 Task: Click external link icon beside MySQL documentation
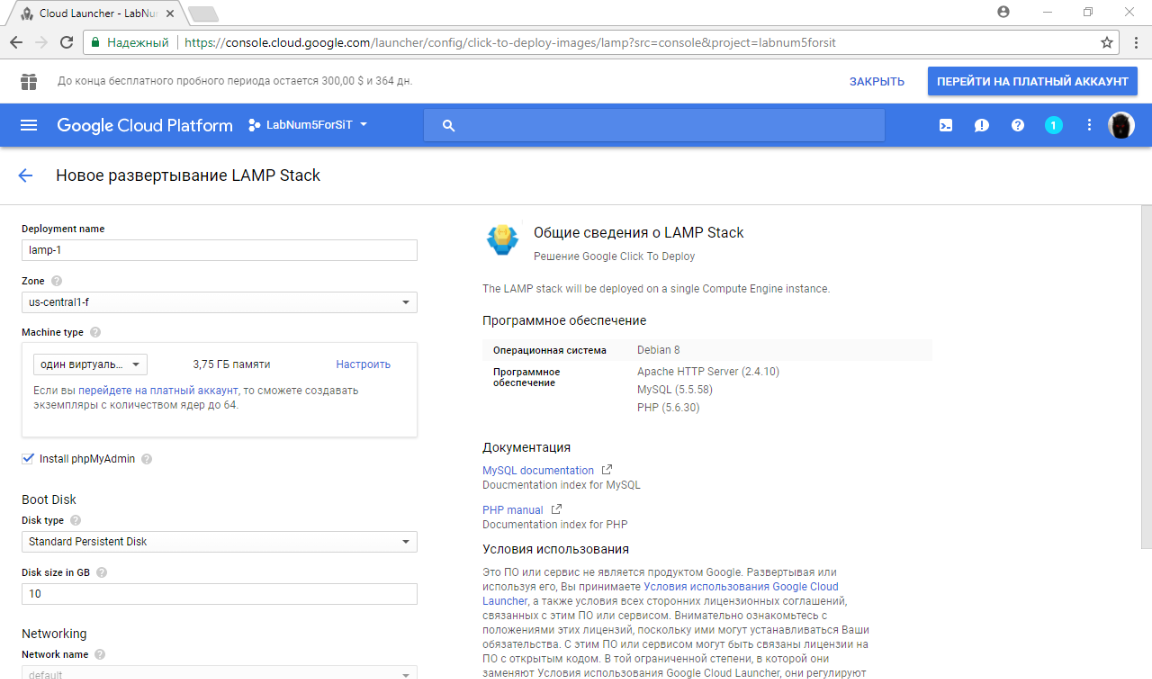tap(607, 470)
